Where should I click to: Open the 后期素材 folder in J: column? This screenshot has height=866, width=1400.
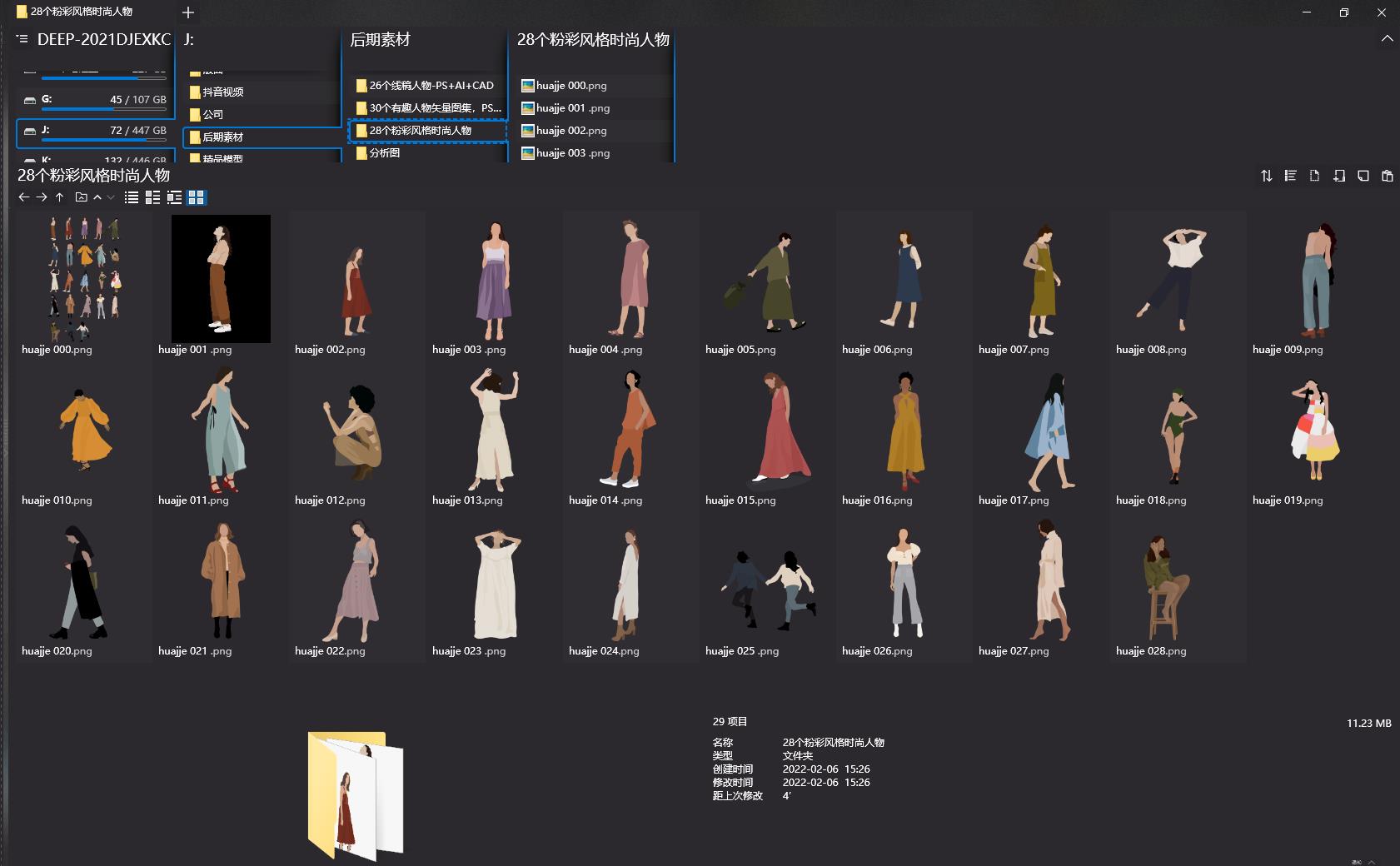coord(222,137)
